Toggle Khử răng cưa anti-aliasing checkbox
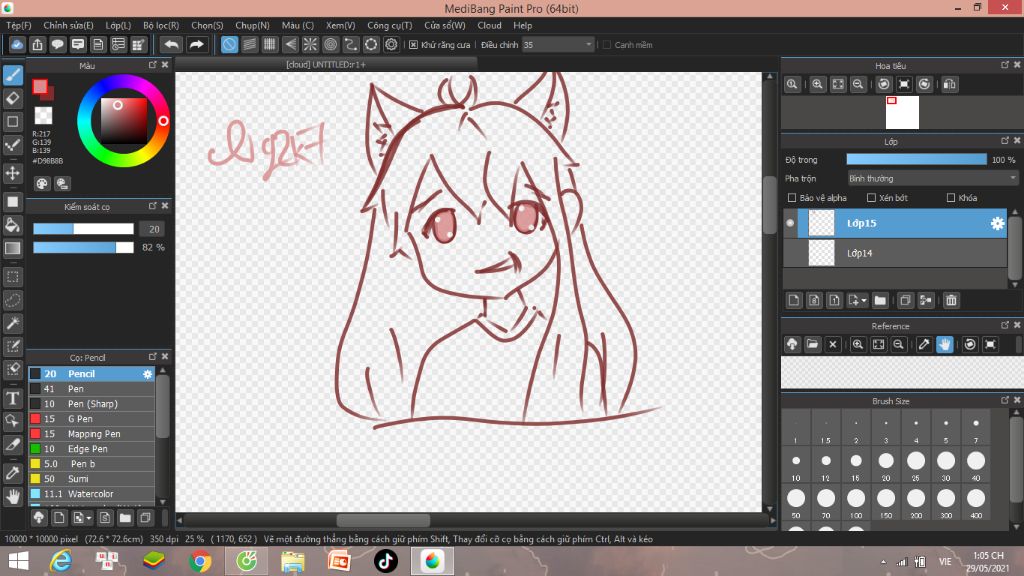 tap(413, 45)
